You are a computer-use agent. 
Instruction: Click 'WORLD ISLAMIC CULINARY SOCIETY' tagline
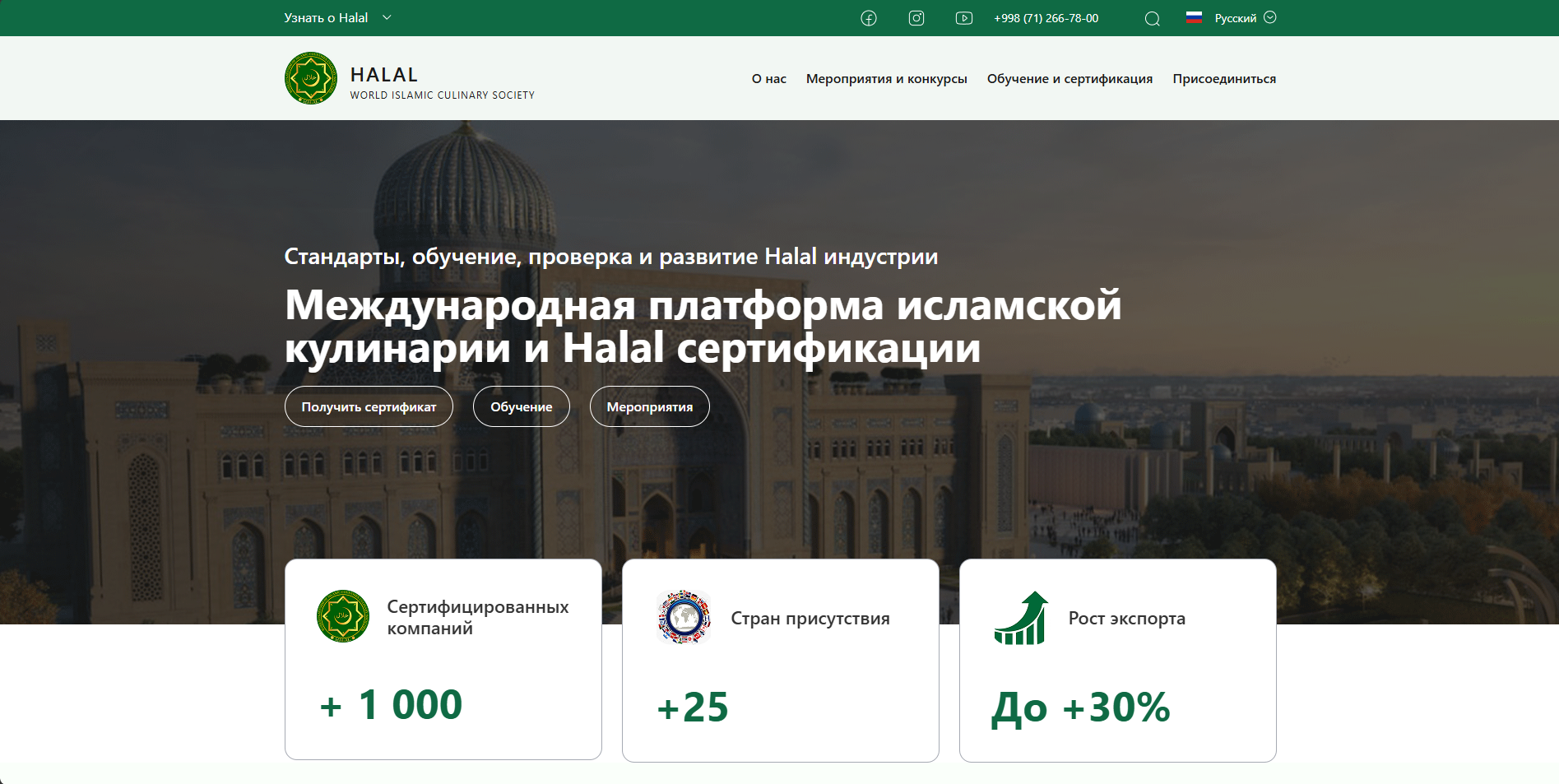pos(443,95)
